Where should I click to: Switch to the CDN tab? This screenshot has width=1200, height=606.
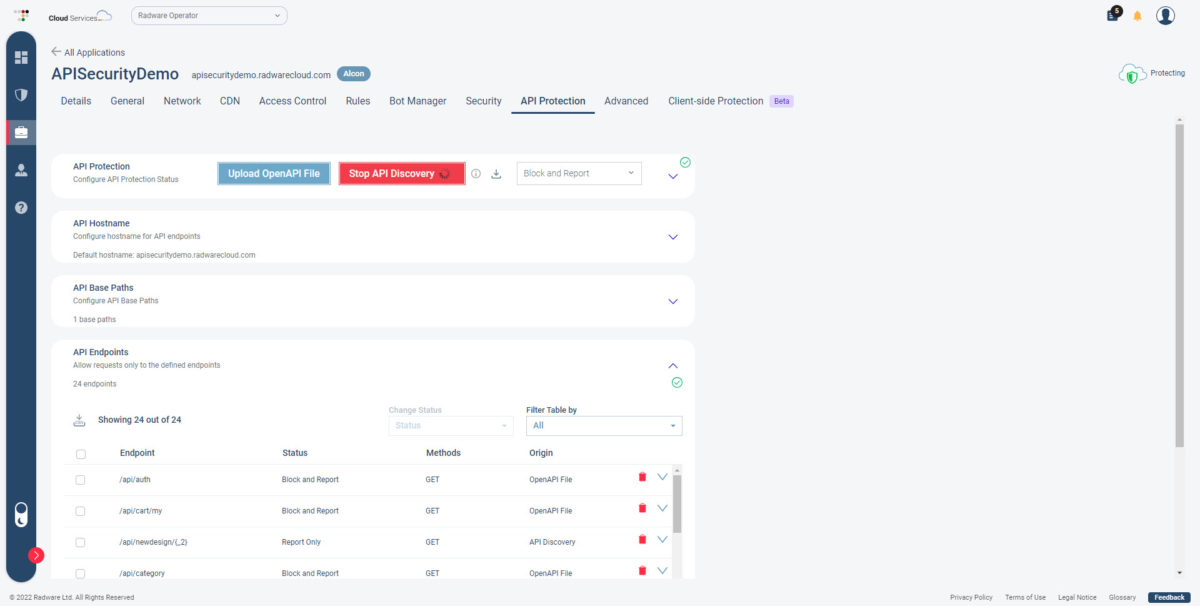pyautogui.click(x=230, y=101)
